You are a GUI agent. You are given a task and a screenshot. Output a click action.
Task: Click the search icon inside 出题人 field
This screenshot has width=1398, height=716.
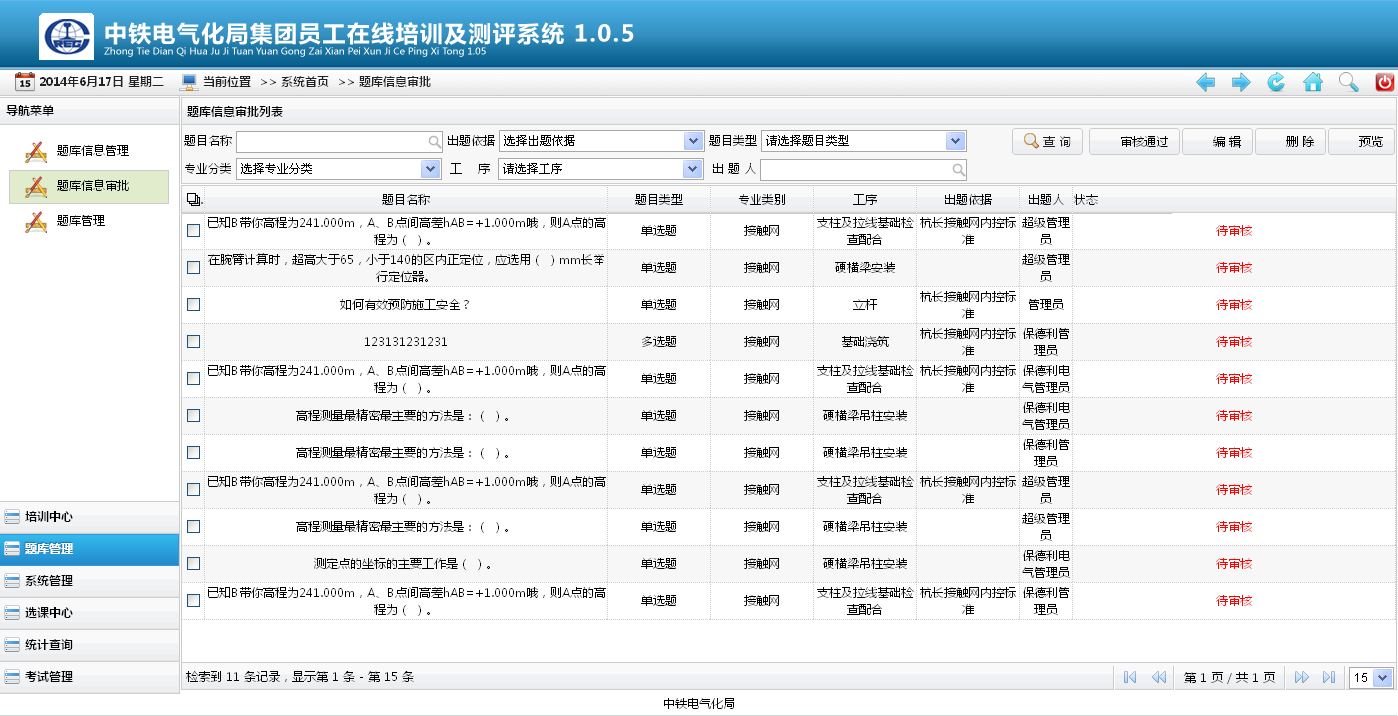pyautogui.click(x=958, y=170)
